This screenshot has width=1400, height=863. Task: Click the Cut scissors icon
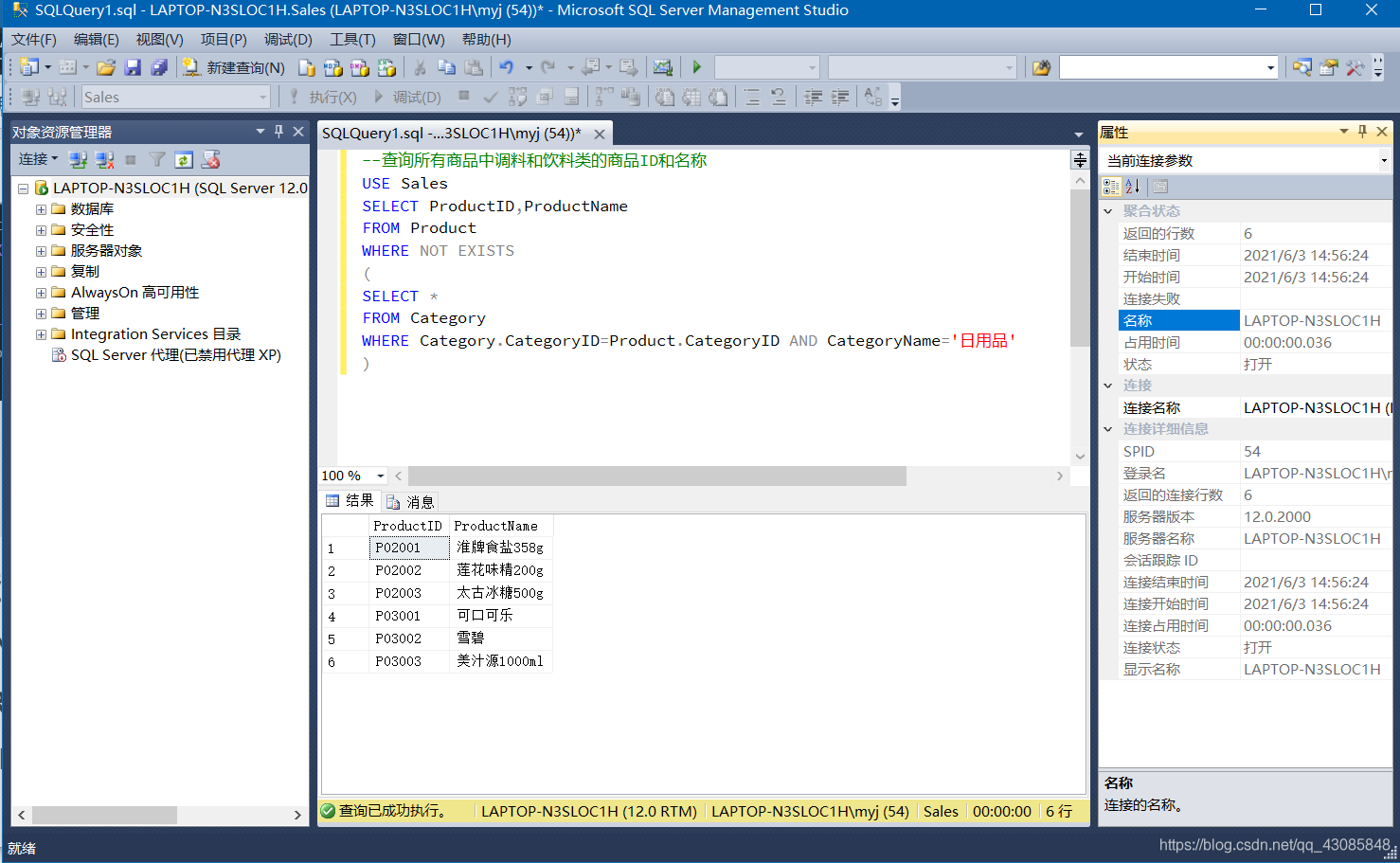[420, 67]
